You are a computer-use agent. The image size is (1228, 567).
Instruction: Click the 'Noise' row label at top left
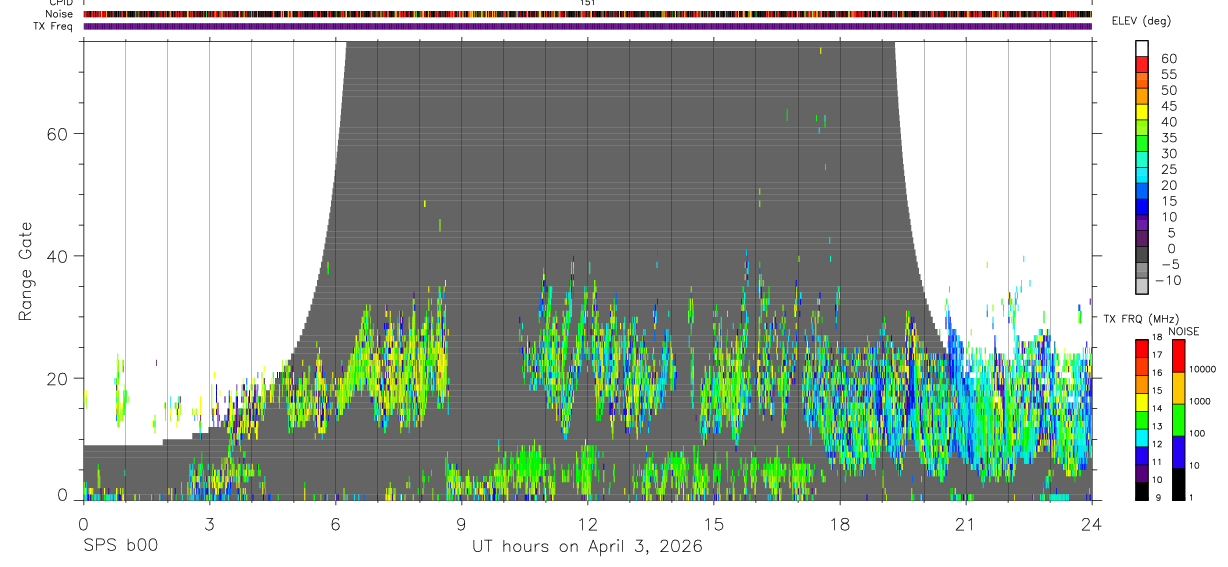60,14
